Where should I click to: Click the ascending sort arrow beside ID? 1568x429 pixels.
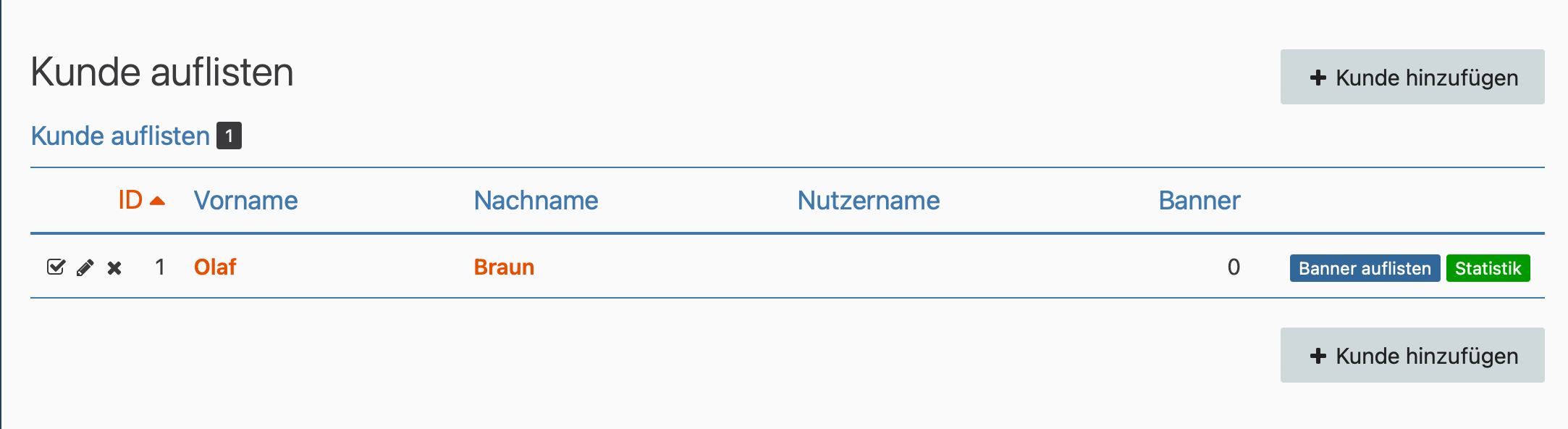pos(157,201)
